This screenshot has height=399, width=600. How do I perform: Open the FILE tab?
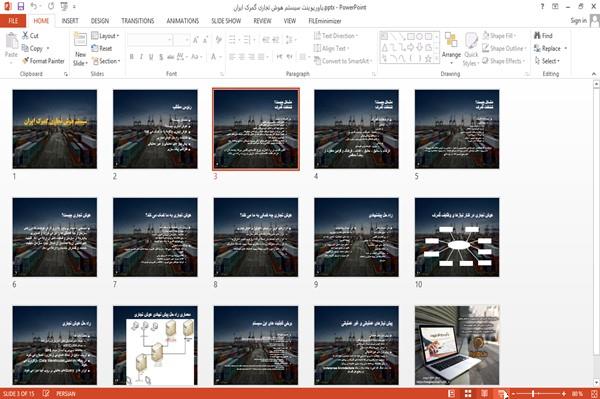coord(13,21)
